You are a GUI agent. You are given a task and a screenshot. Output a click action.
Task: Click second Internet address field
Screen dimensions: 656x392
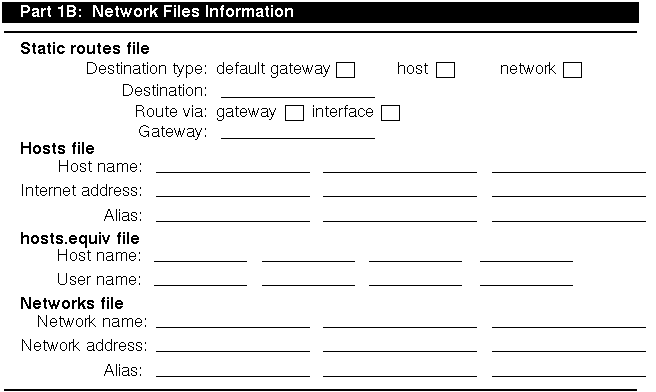click(400, 190)
